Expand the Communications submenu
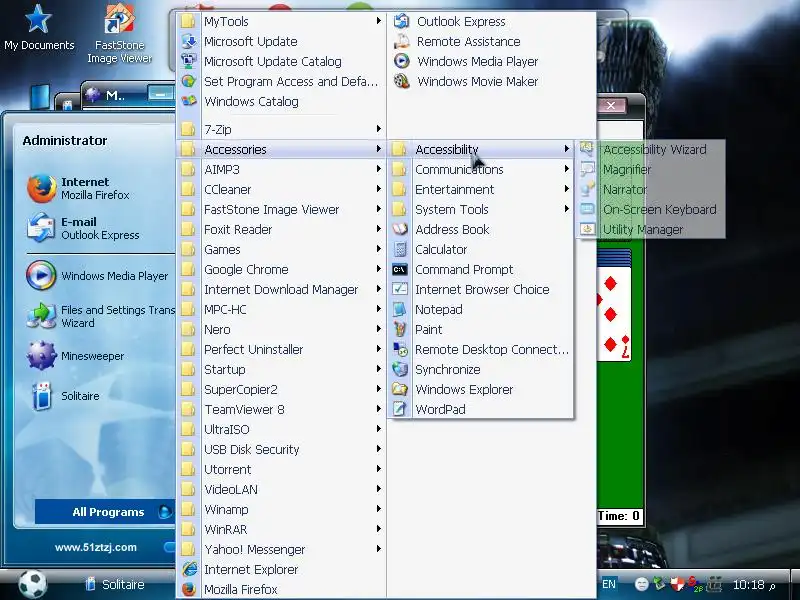 (x=481, y=169)
